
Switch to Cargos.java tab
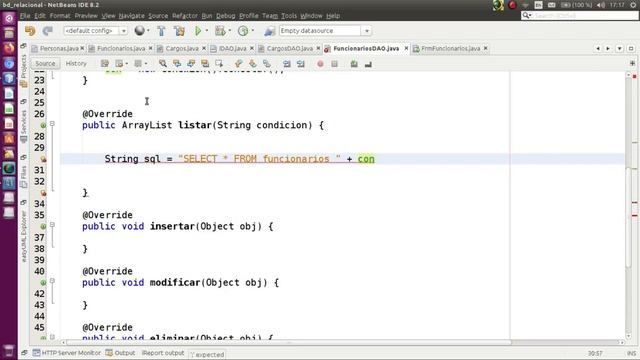(182, 49)
